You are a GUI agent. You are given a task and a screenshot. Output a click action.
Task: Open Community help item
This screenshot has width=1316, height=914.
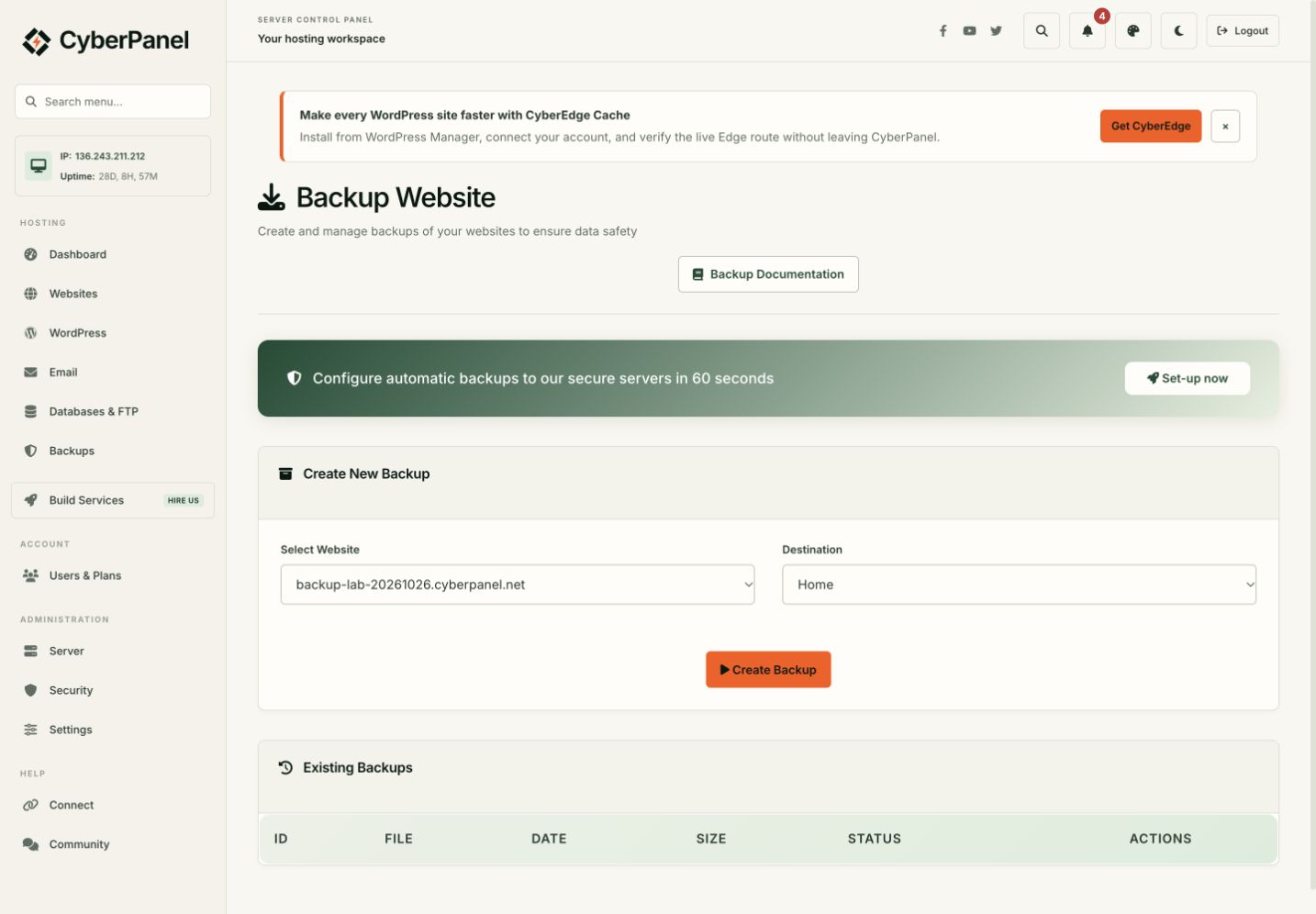point(113,844)
